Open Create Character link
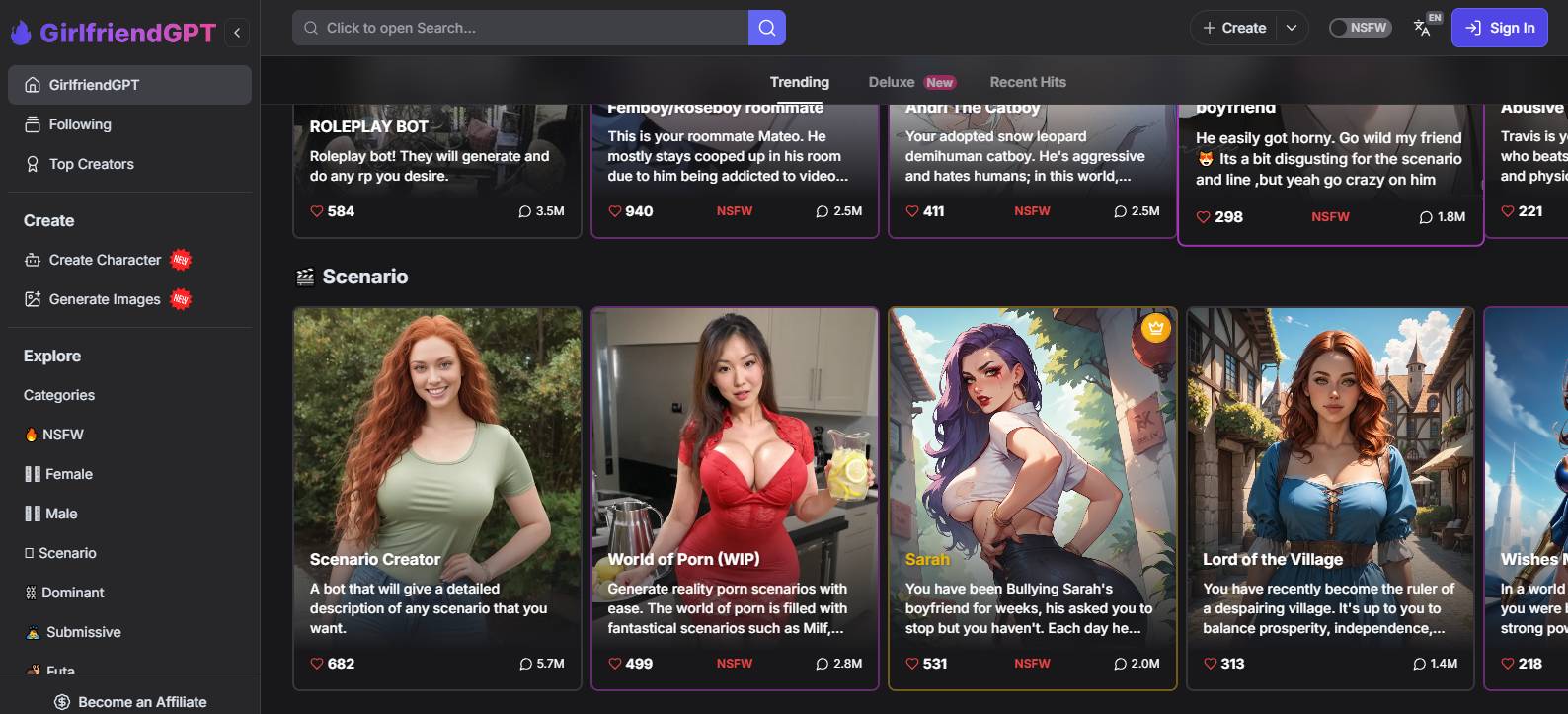The width and height of the screenshot is (1568, 714). (129, 260)
